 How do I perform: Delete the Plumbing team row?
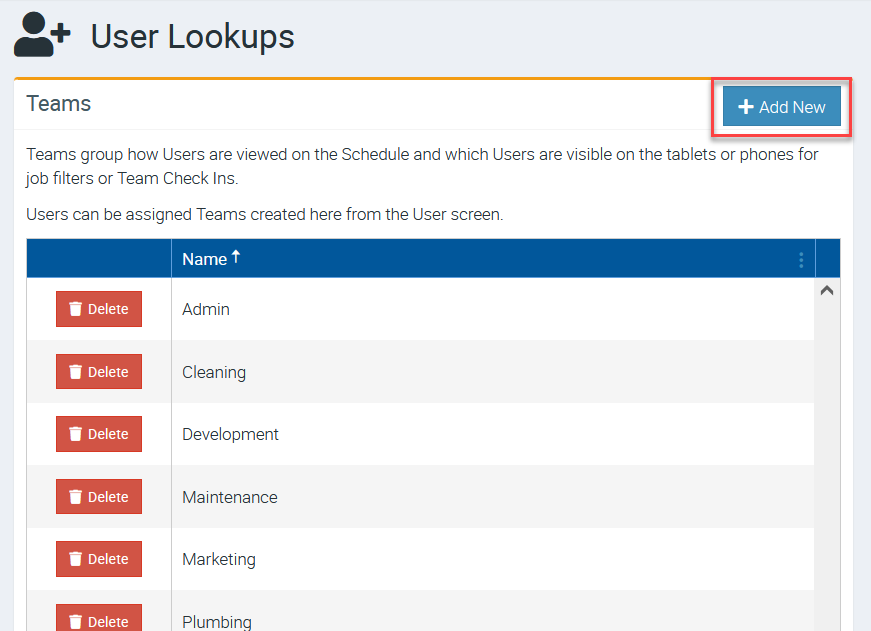99,620
